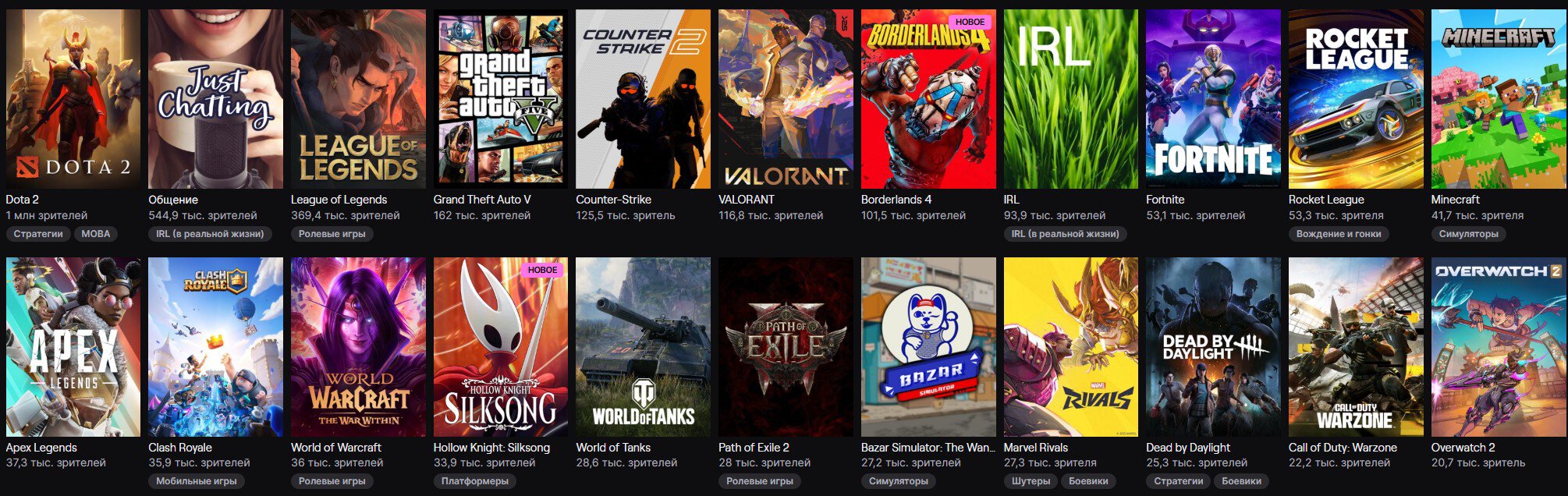Select Симуляторы tag under Minecraft
This screenshot has width=1568, height=496.
(1469, 234)
